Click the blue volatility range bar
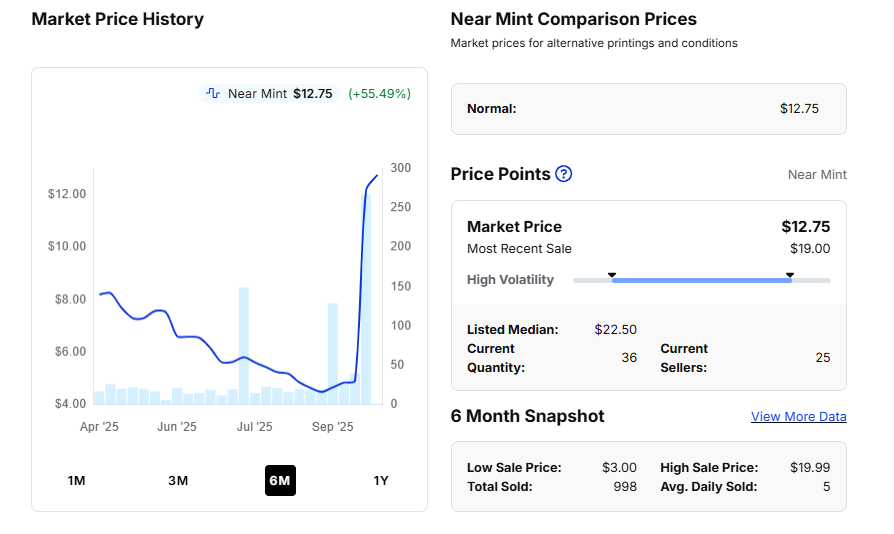Image resolution: width=894 pixels, height=534 pixels. pos(700,281)
